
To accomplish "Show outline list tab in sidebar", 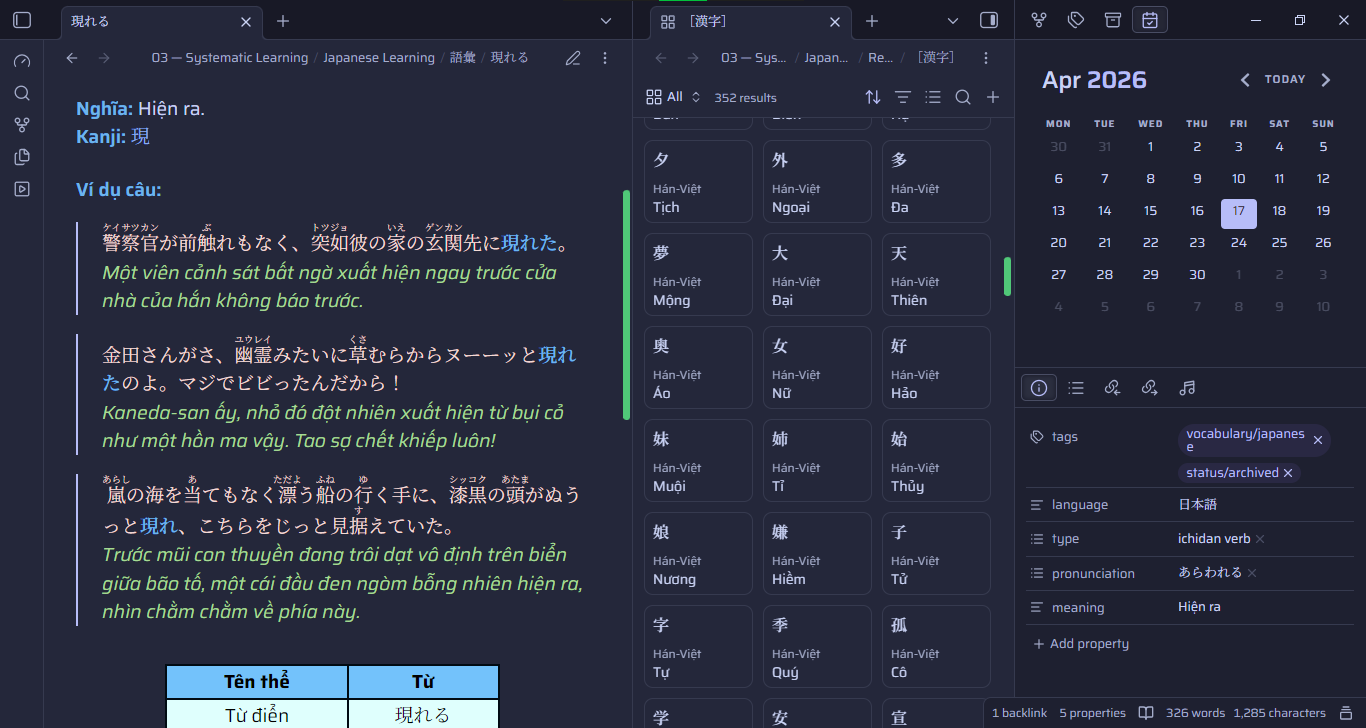I will tap(1076, 388).
